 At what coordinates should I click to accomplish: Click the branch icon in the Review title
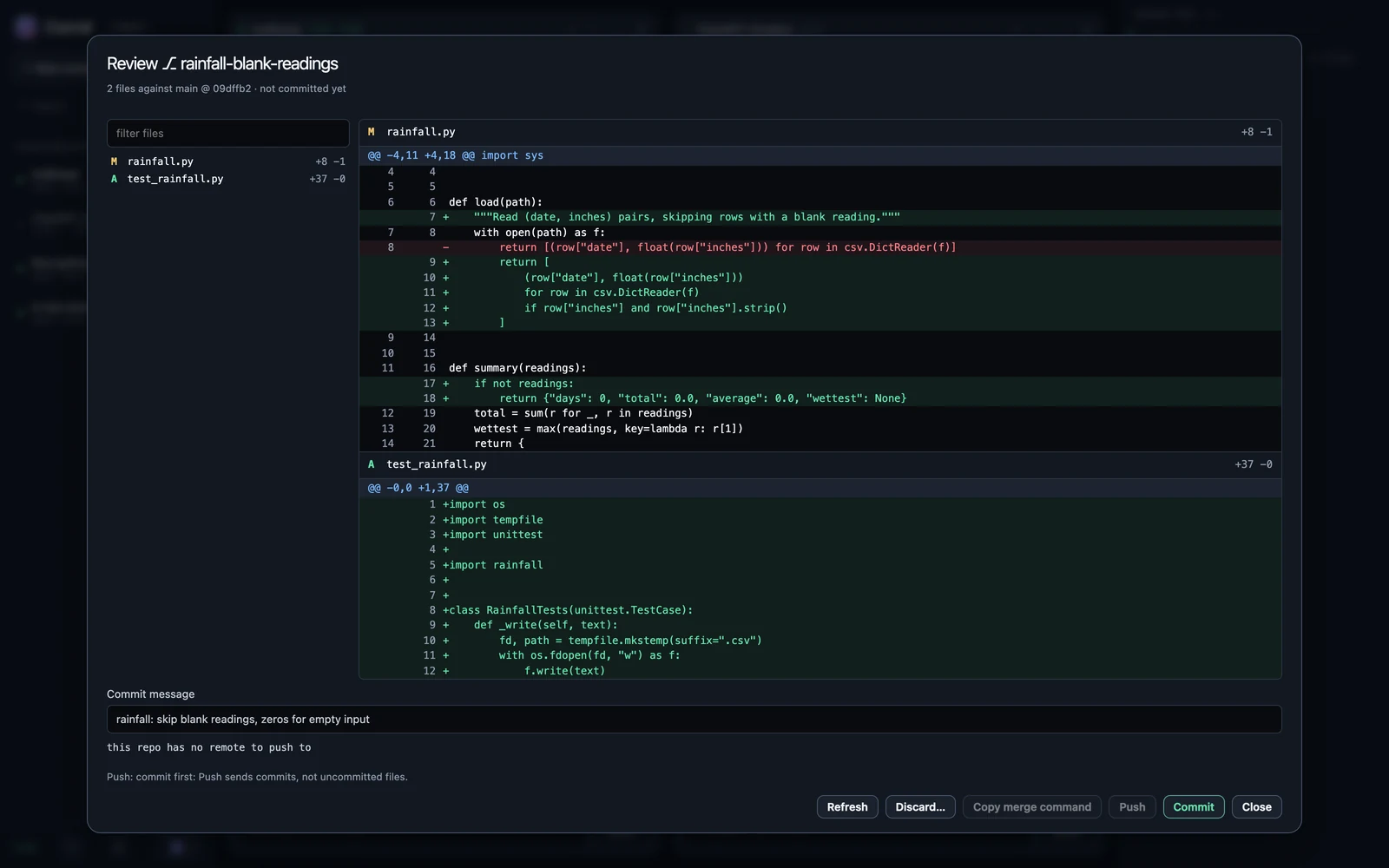click(169, 63)
